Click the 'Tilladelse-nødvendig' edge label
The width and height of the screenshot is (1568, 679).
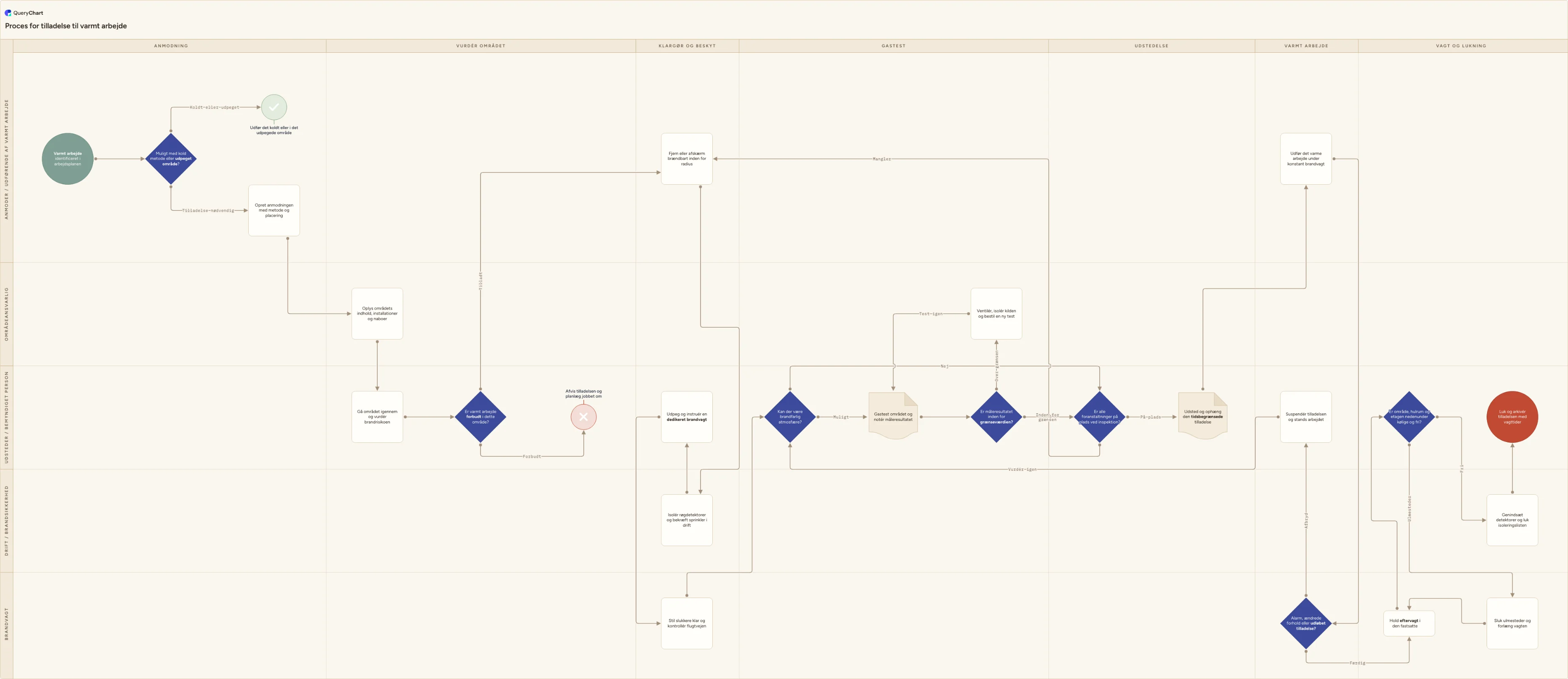click(x=208, y=211)
